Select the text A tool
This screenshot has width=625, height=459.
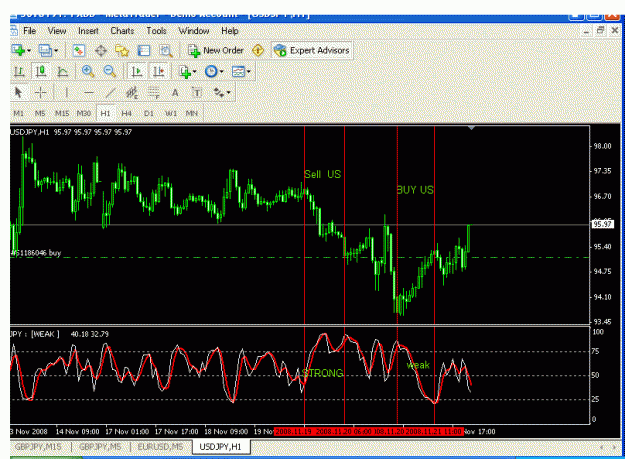[x=175, y=92]
